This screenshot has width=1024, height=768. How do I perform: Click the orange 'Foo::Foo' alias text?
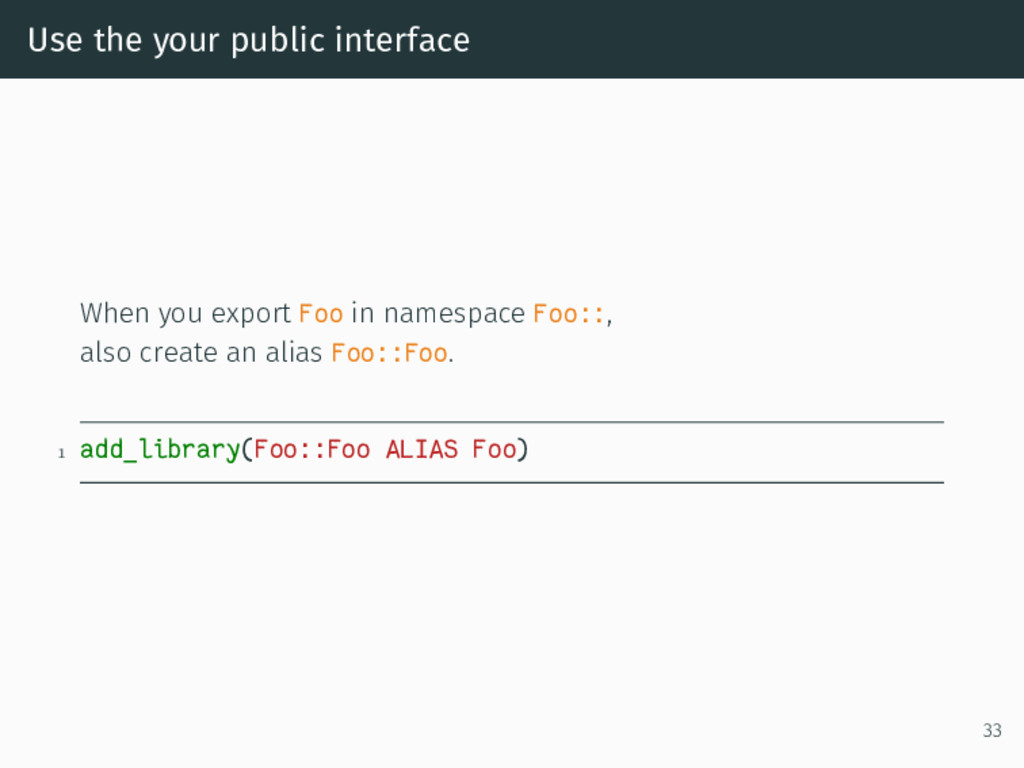tap(390, 353)
